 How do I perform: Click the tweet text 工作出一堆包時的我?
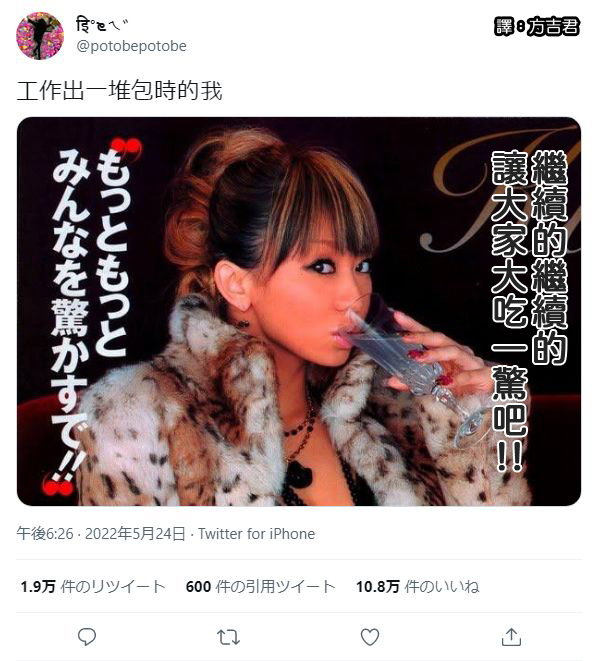pos(119,91)
